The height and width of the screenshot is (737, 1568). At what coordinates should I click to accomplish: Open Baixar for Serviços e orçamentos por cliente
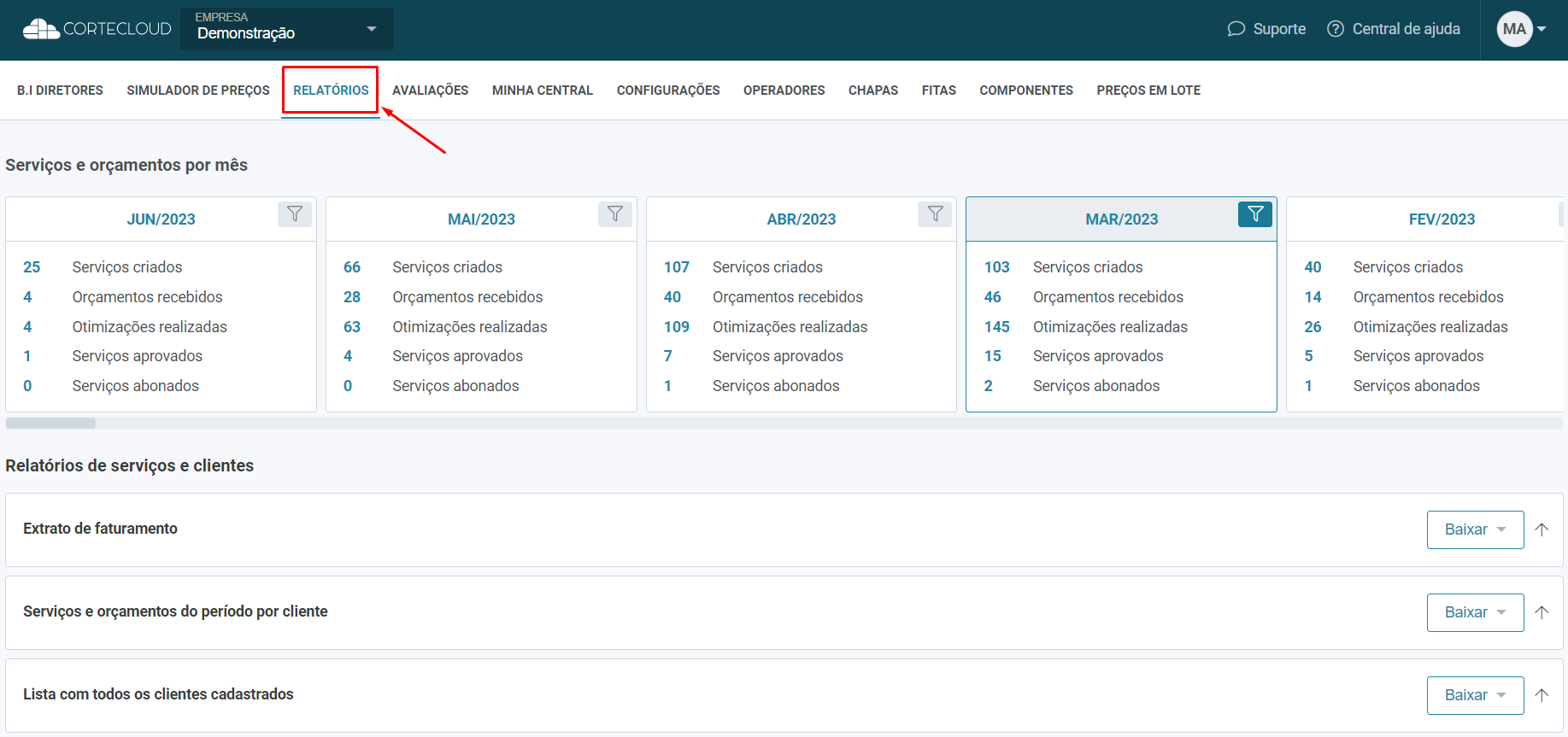1475,612
